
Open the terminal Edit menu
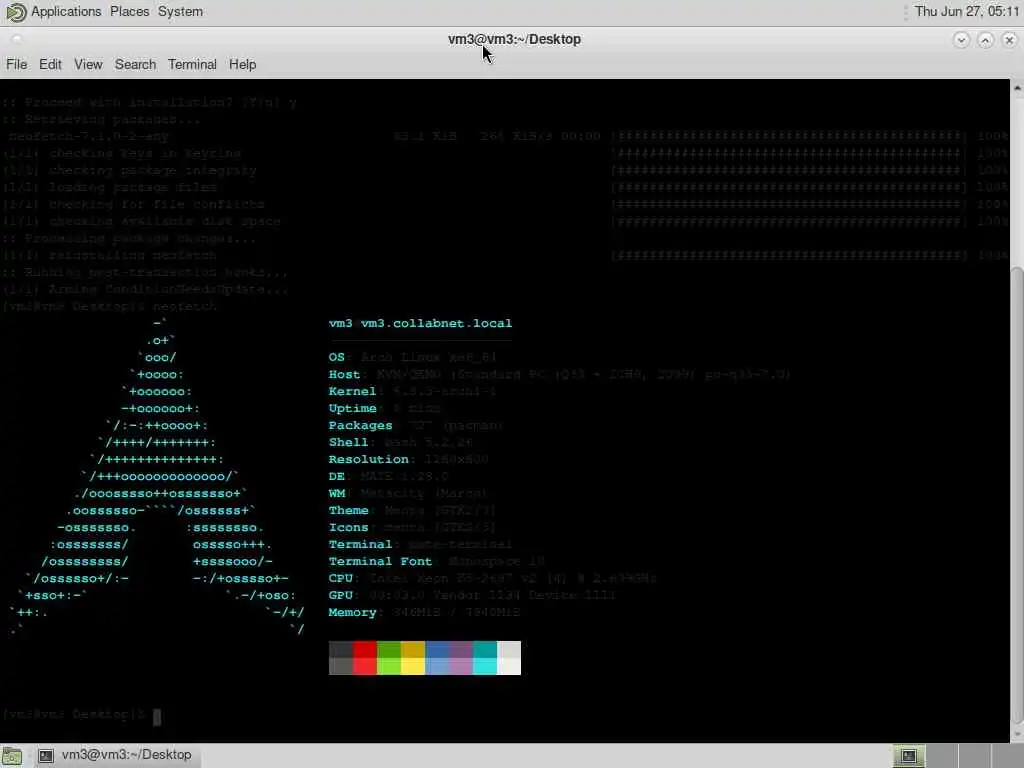click(x=50, y=64)
